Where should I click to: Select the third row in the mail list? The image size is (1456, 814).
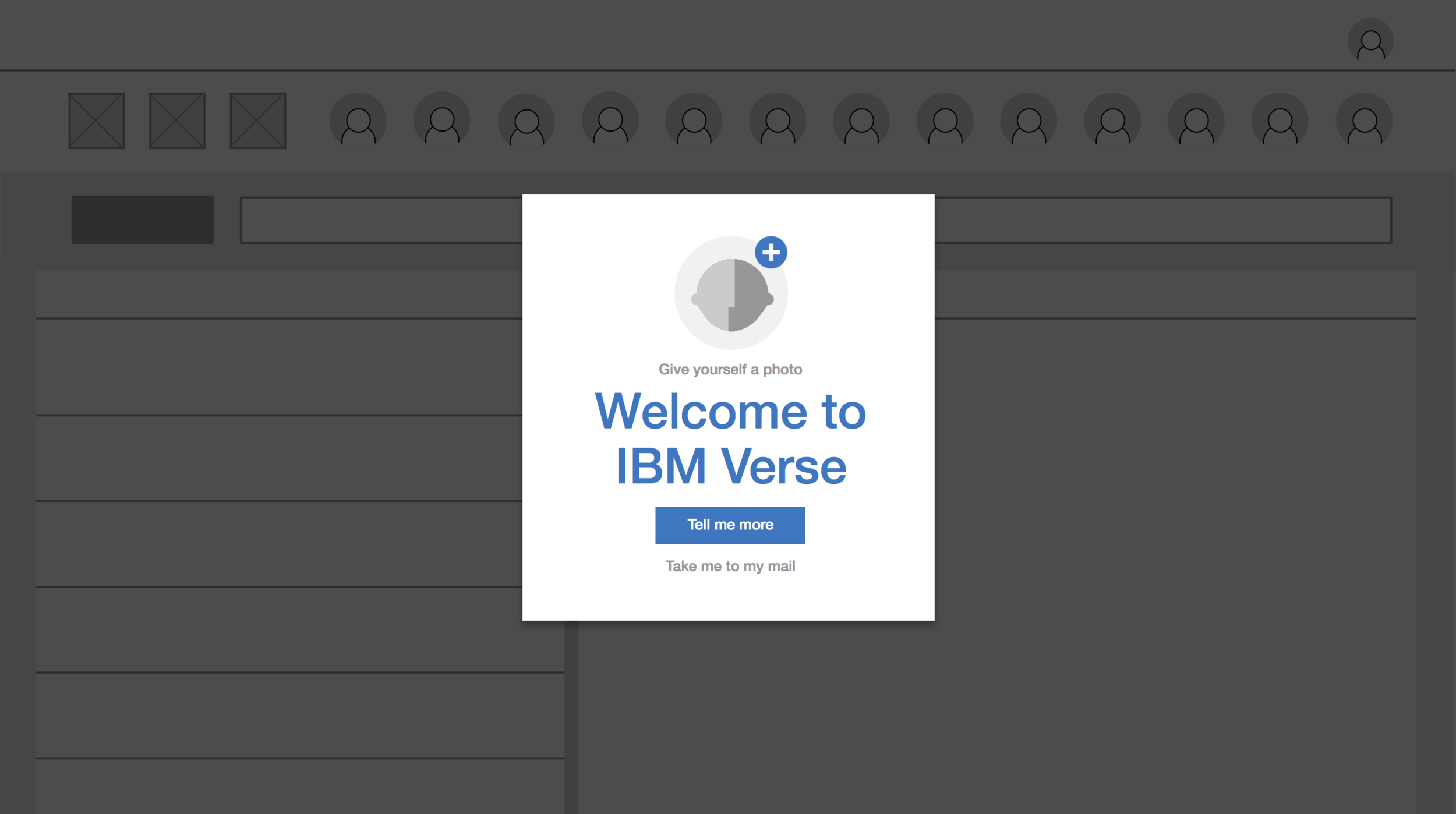click(x=278, y=544)
